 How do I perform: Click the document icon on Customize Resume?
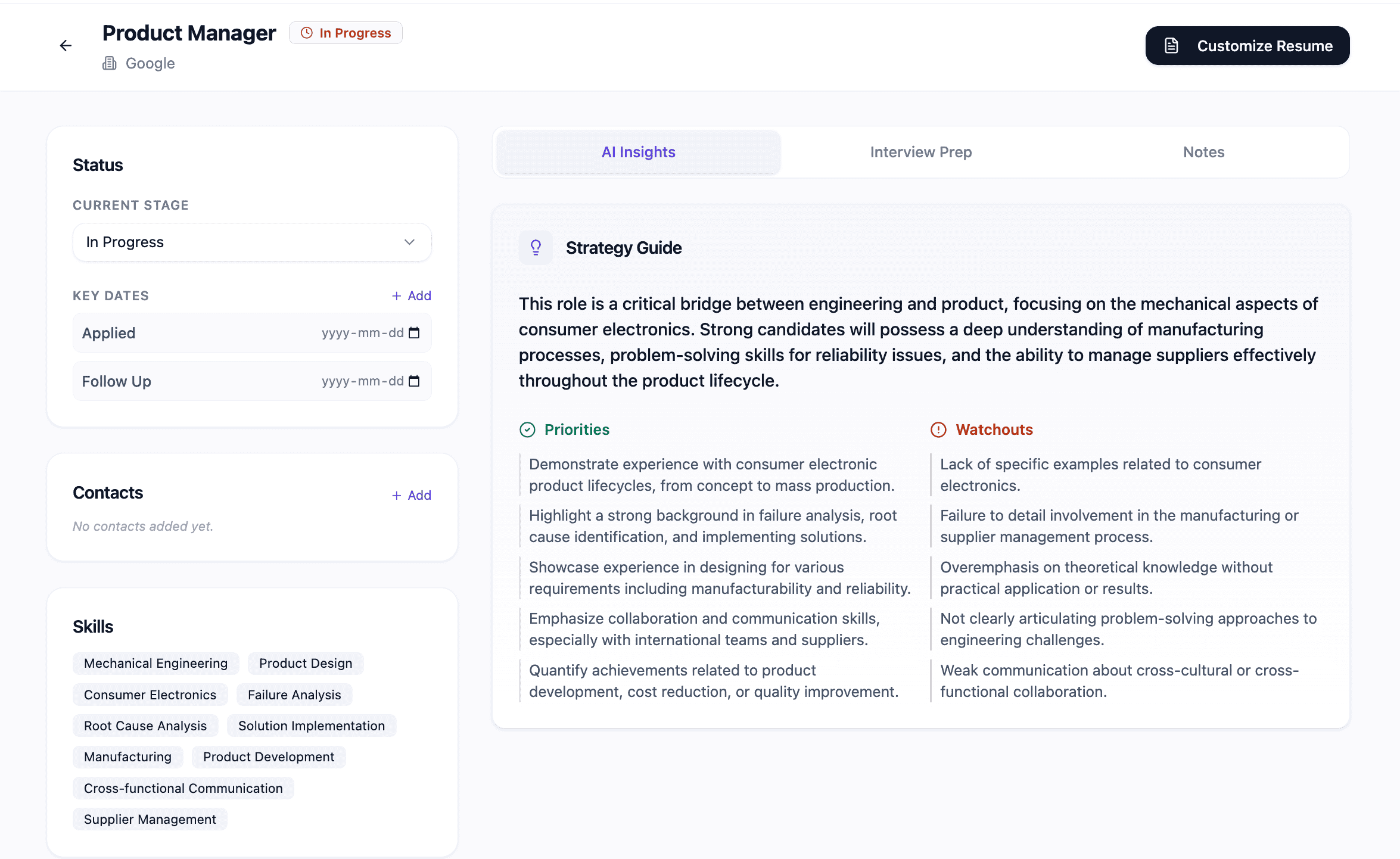(1171, 46)
